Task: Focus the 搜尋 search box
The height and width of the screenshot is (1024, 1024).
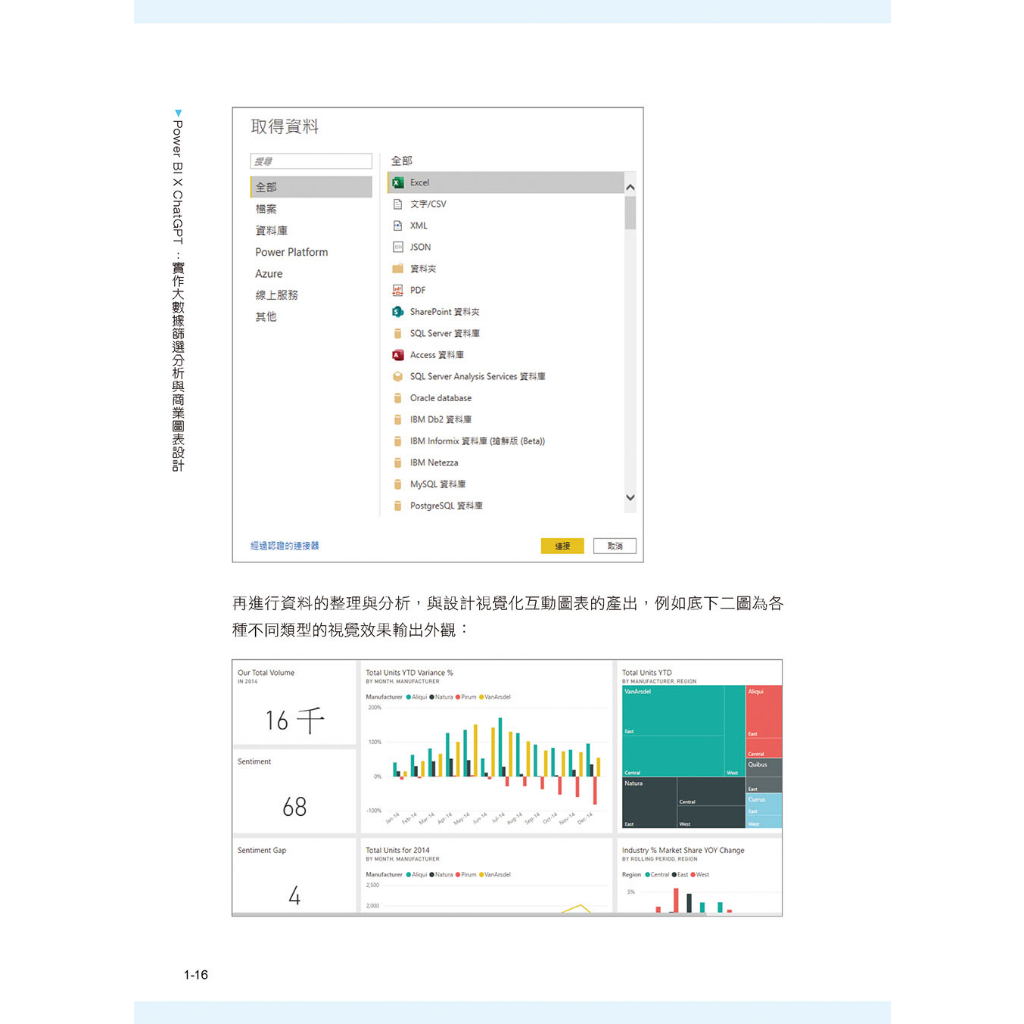Action: (x=311, y=161)
